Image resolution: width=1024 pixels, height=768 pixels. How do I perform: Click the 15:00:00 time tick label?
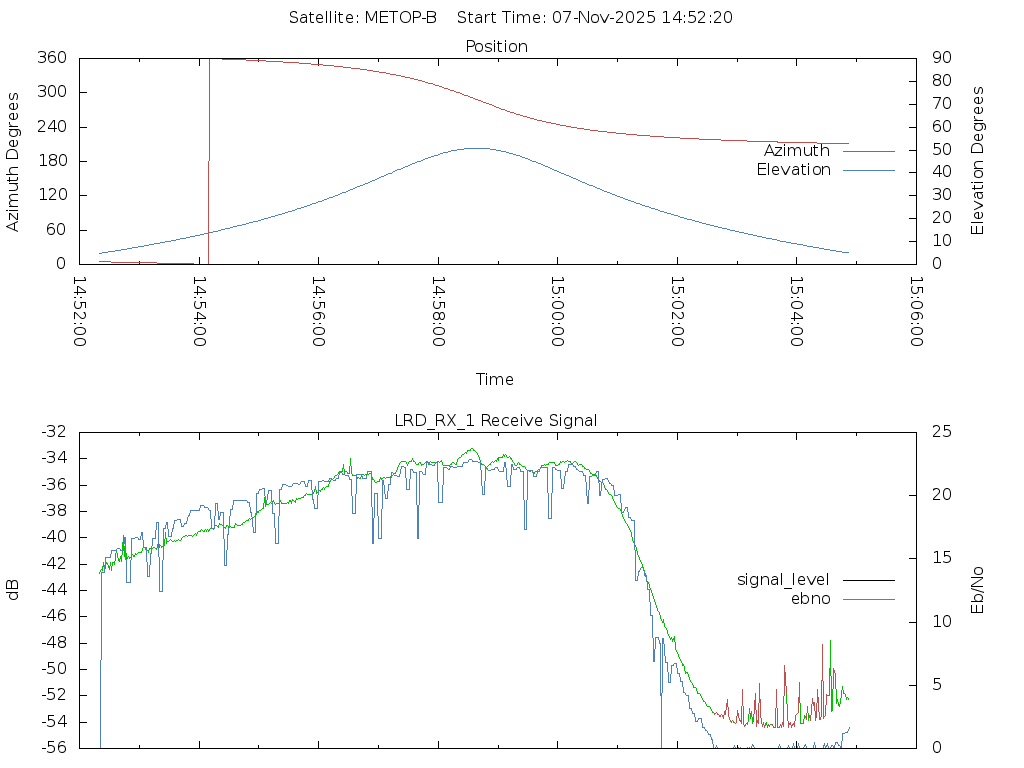[x=557, y=311]
